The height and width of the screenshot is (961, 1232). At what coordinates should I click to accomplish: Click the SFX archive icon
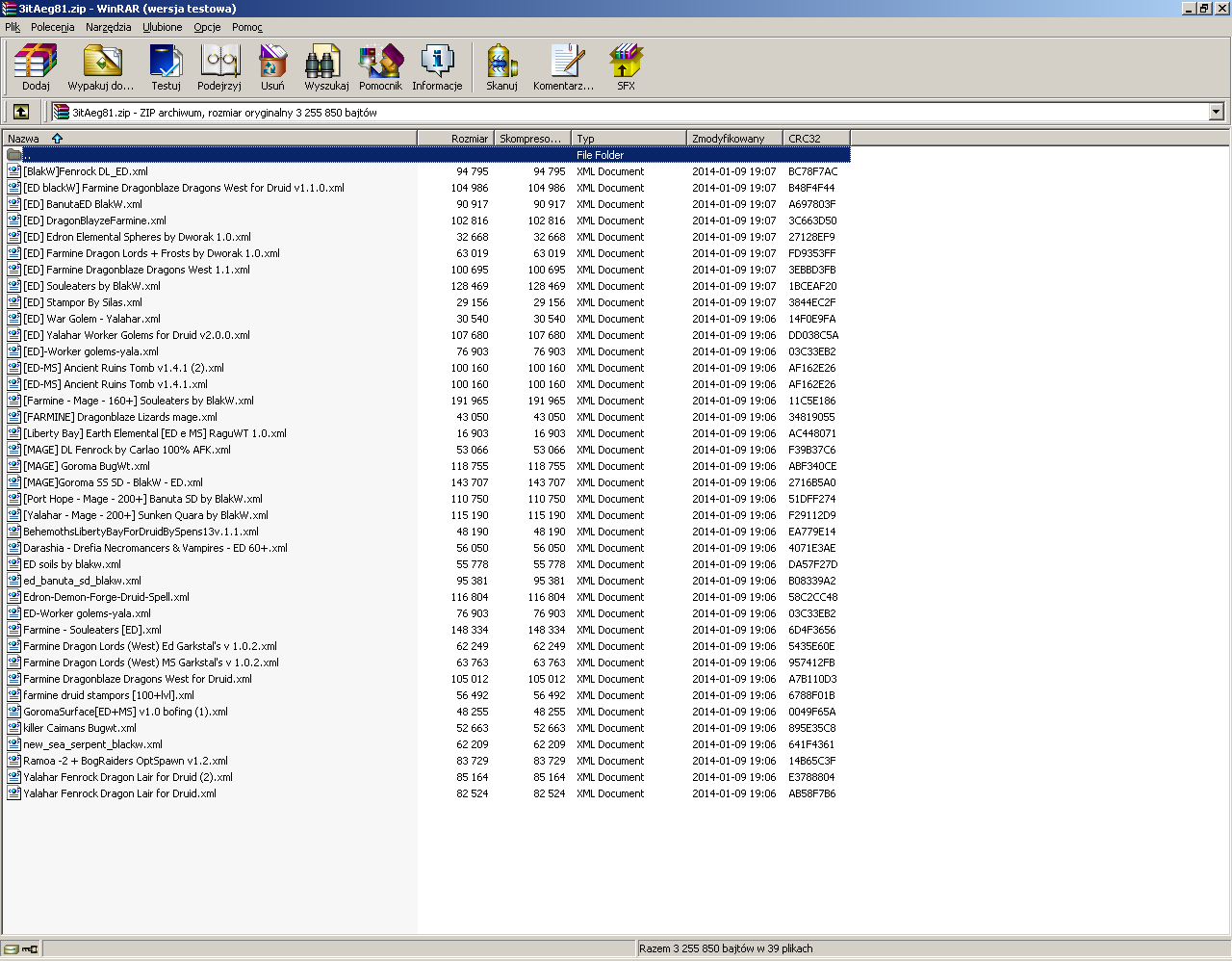coord(626,66)
